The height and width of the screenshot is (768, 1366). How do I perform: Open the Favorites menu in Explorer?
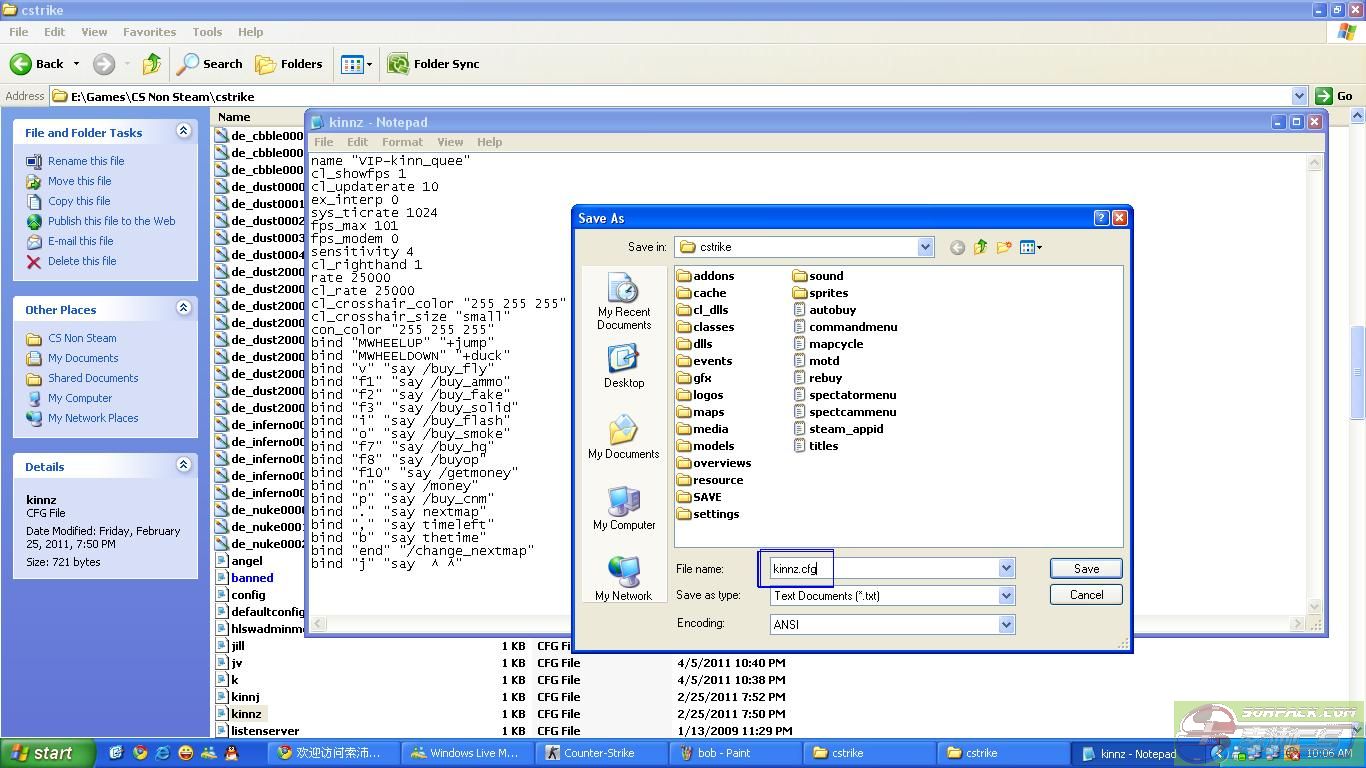[149, 32]
